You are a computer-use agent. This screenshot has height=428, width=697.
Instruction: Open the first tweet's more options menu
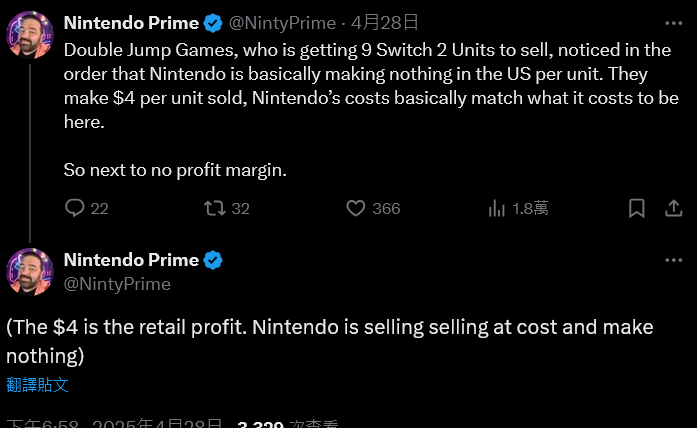click(x=674, y=22)
